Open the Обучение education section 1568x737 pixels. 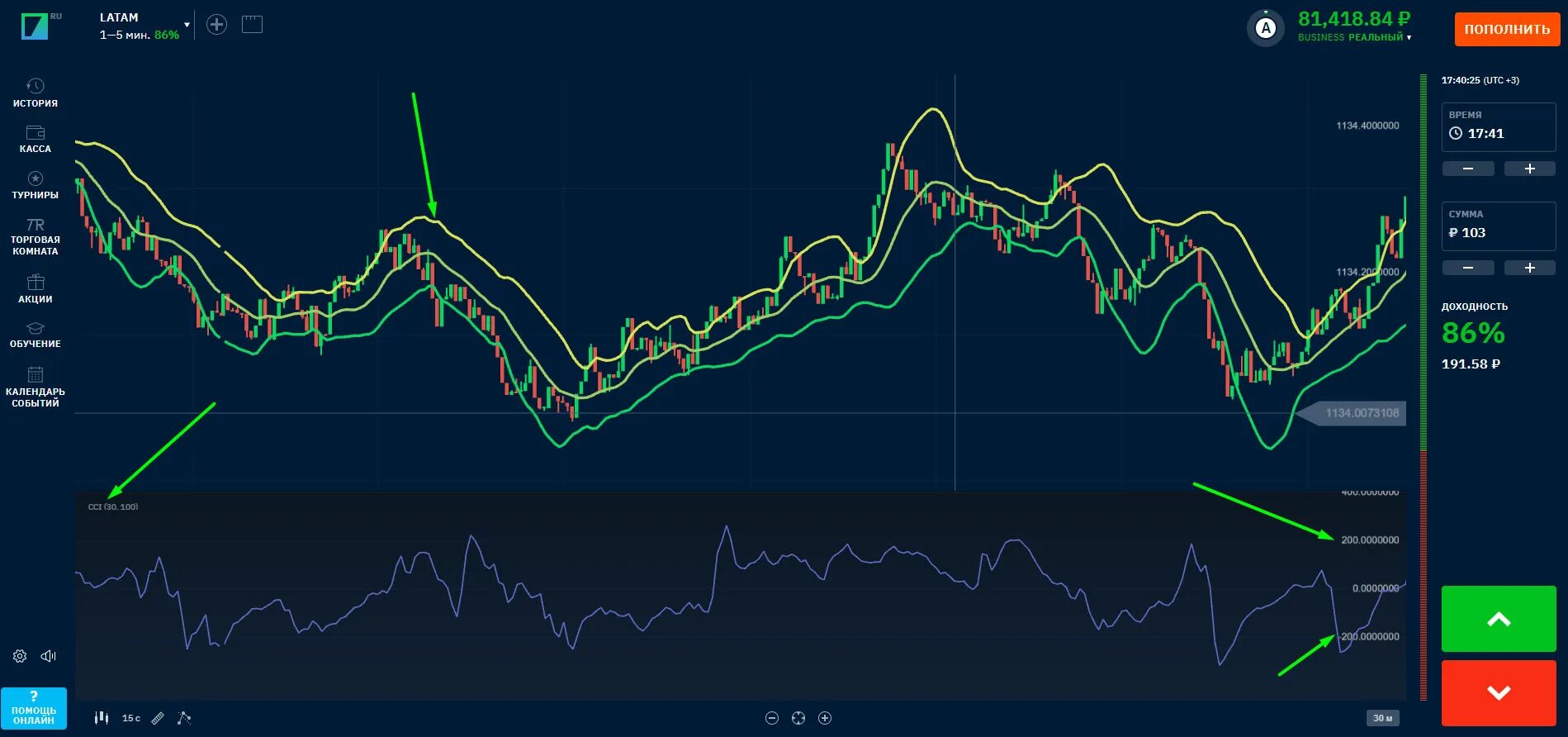click(x=35, y=335)
